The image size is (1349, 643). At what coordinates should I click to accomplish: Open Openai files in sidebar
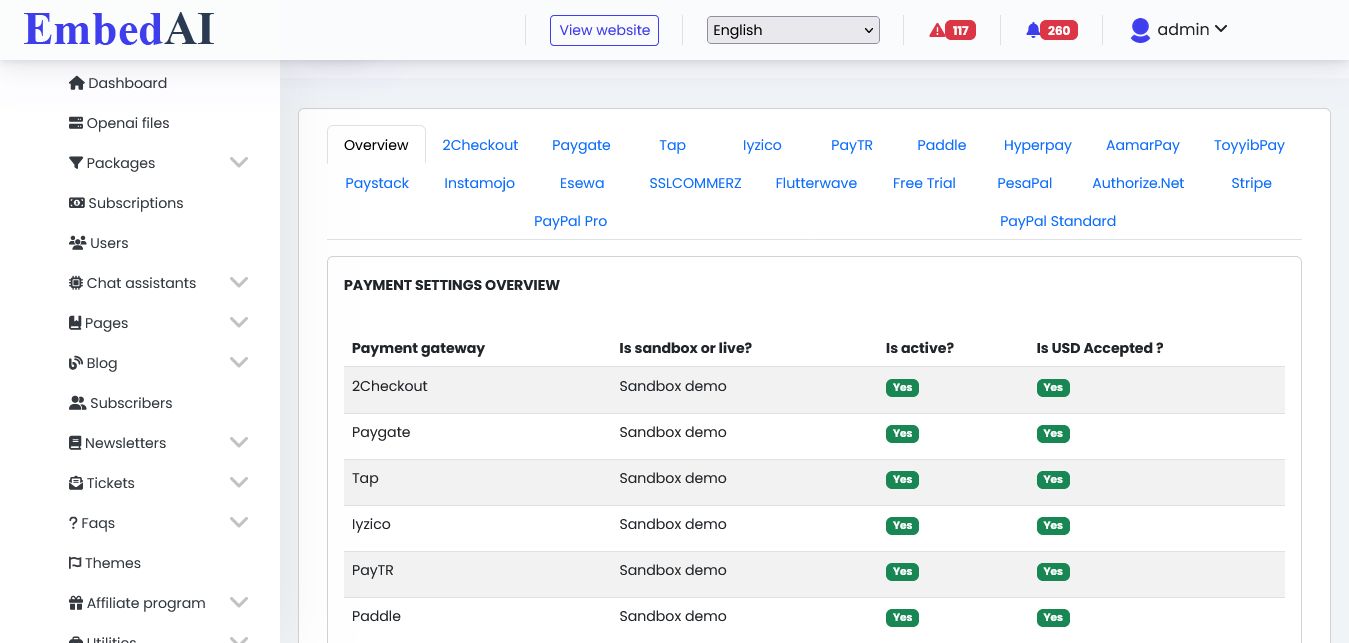[128, 123]
